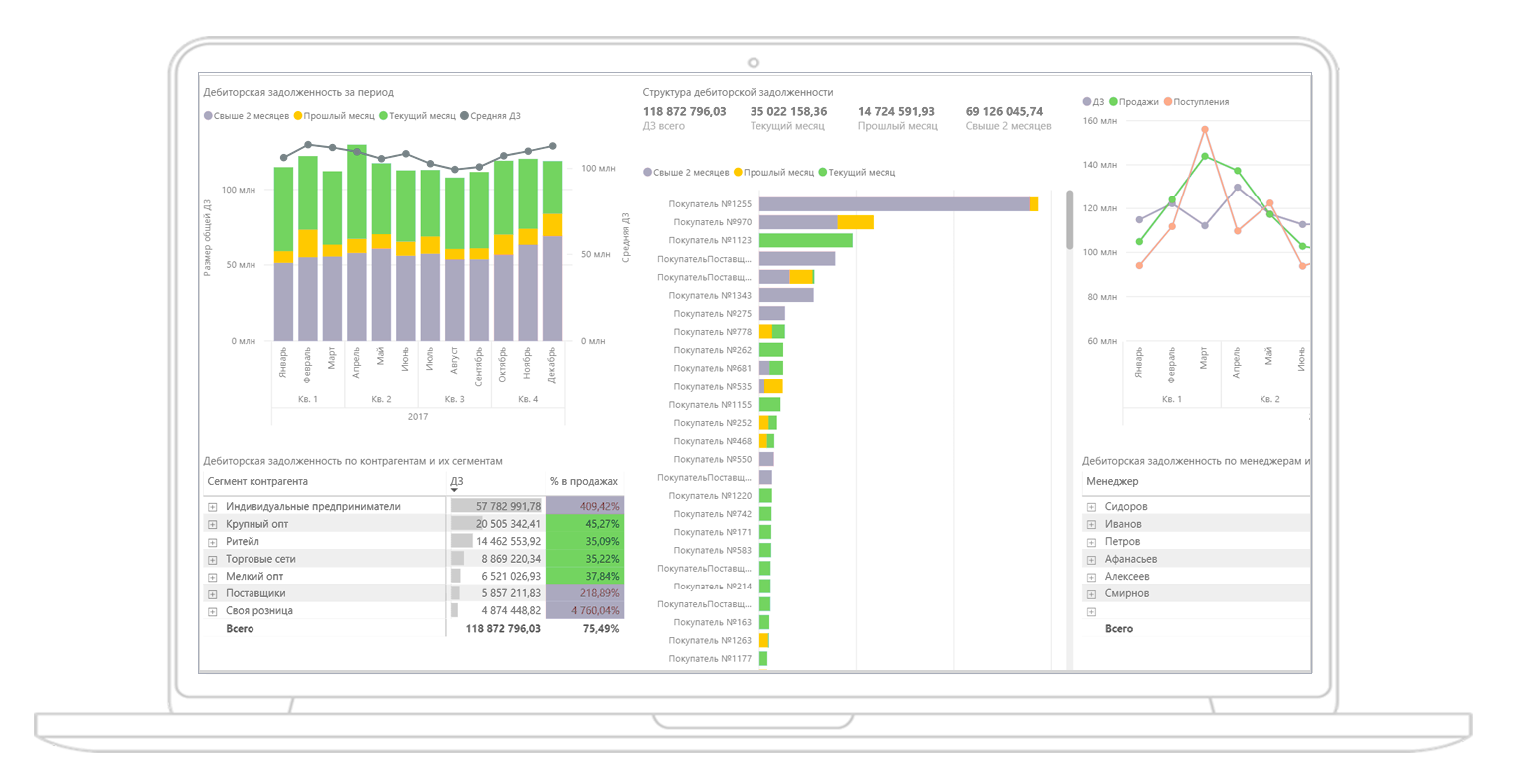Expand the Своя розница segment row
Viewport: 1513px width, 784px height.
tap(213, 611)
